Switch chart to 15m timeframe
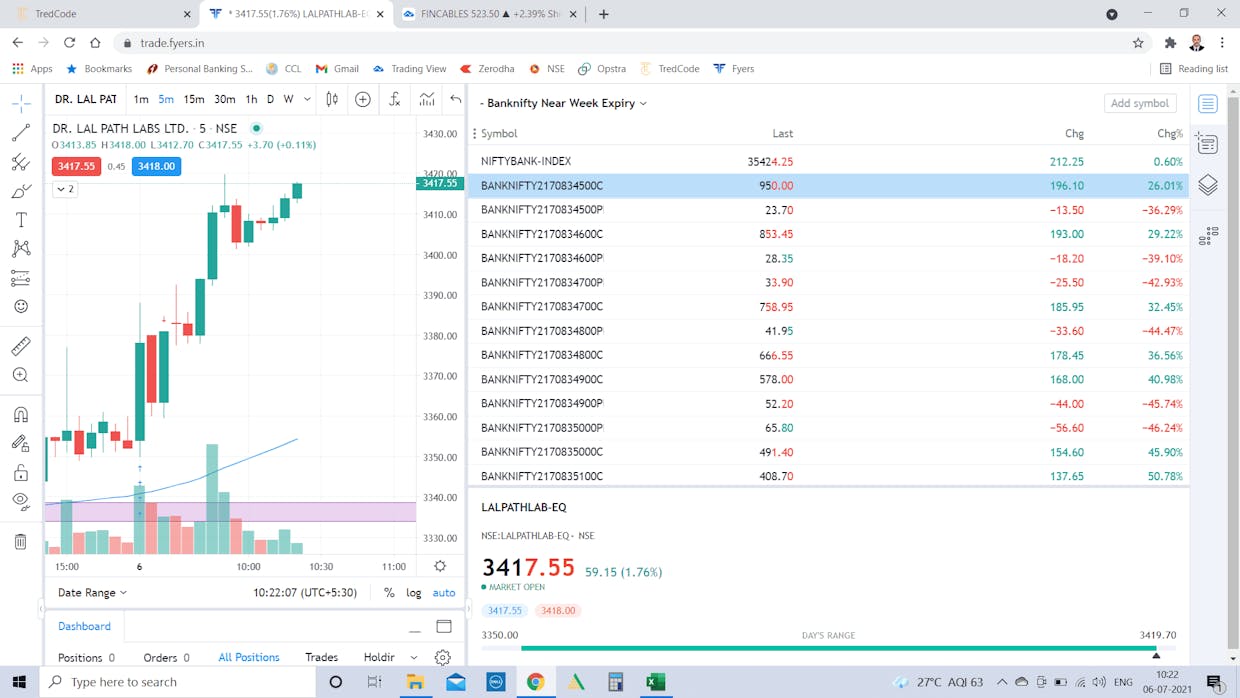Image resolution: width=1240 pixels, height=698 pixels. 194,99
